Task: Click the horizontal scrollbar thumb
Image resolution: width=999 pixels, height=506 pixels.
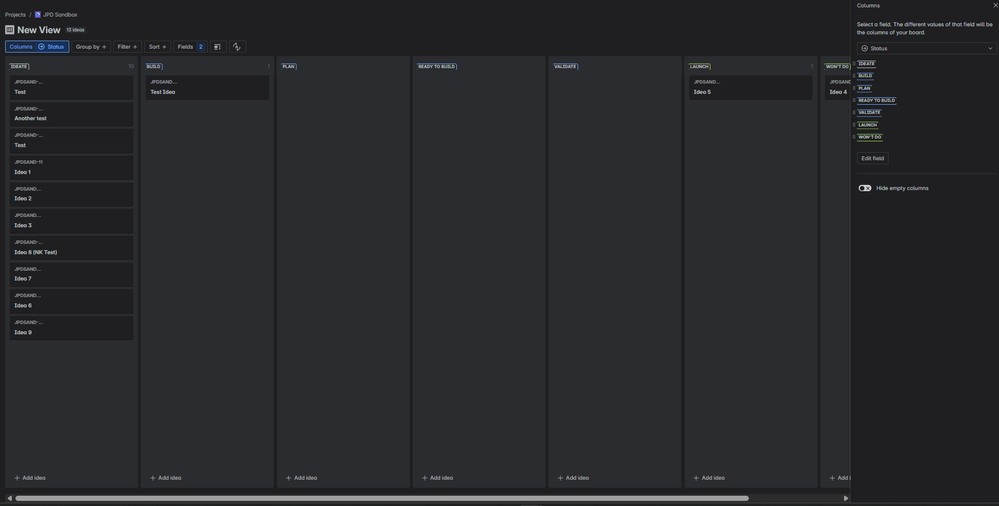Action: click(382, 498)
